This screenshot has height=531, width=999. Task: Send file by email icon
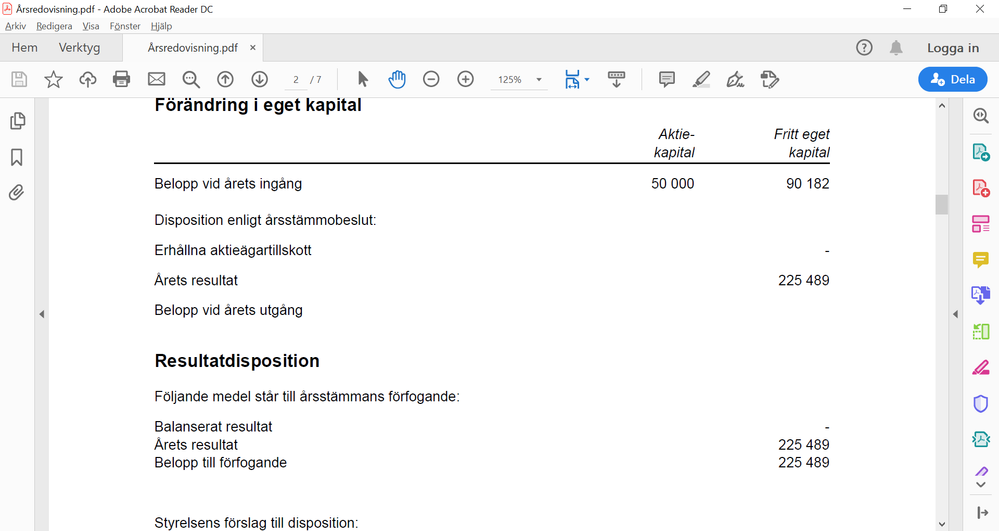[x=157, y=80]
